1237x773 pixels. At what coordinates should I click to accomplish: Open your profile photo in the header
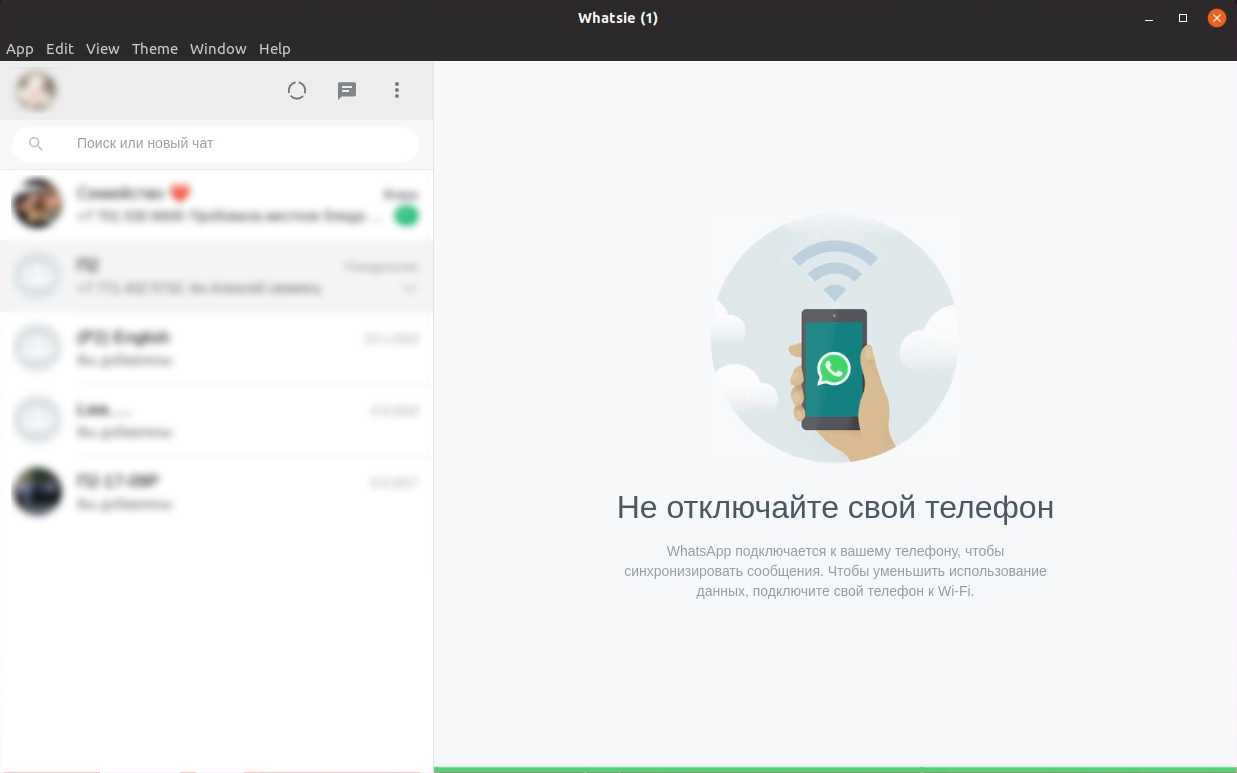click(x=36, y=91)
